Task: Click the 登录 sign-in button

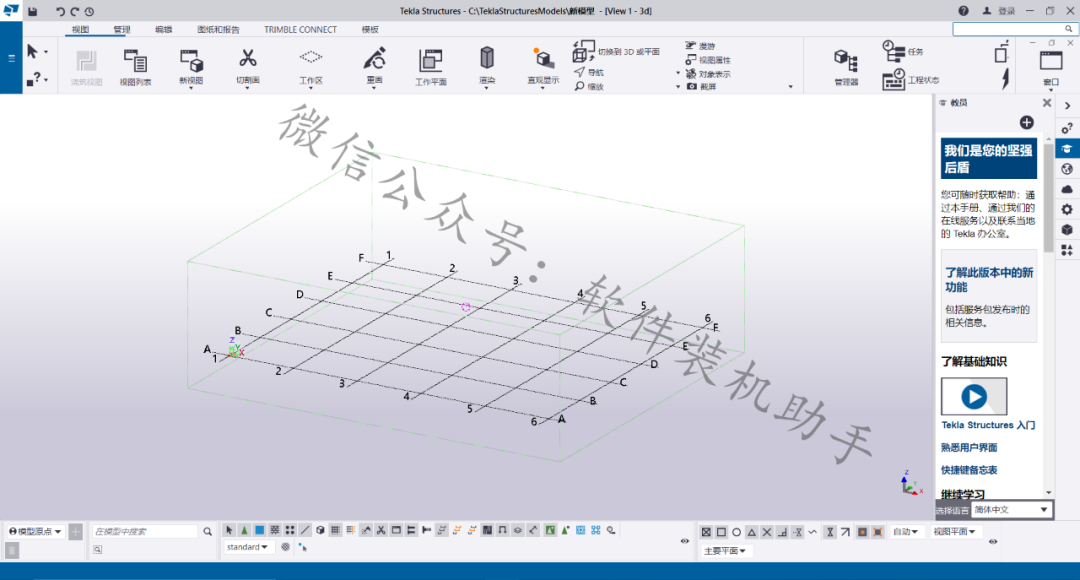Action: pyautogui.click(x=999, y=11)
